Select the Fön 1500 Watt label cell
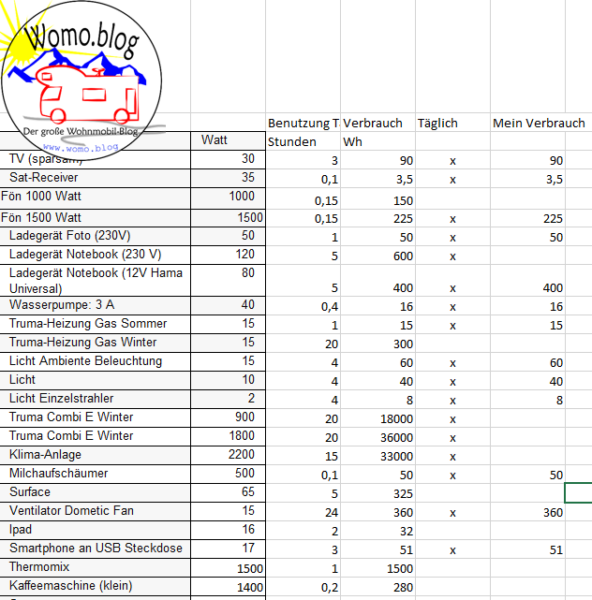This screenshot has width=592, height=600. click(95, 218)
